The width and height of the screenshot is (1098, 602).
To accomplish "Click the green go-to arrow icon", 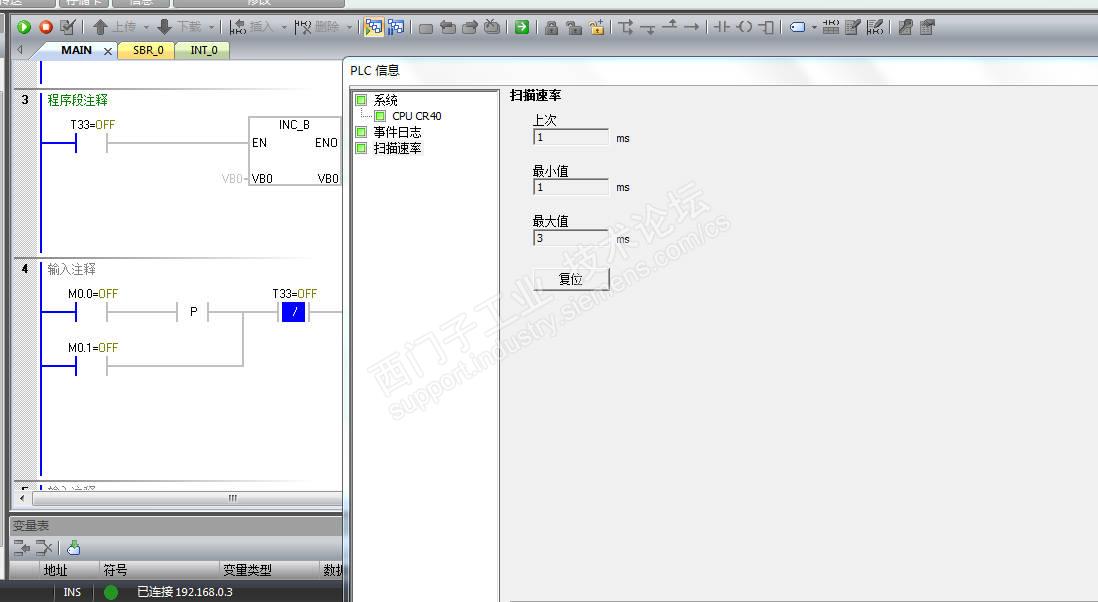I will pyautogui.click(x=522, y=27).
